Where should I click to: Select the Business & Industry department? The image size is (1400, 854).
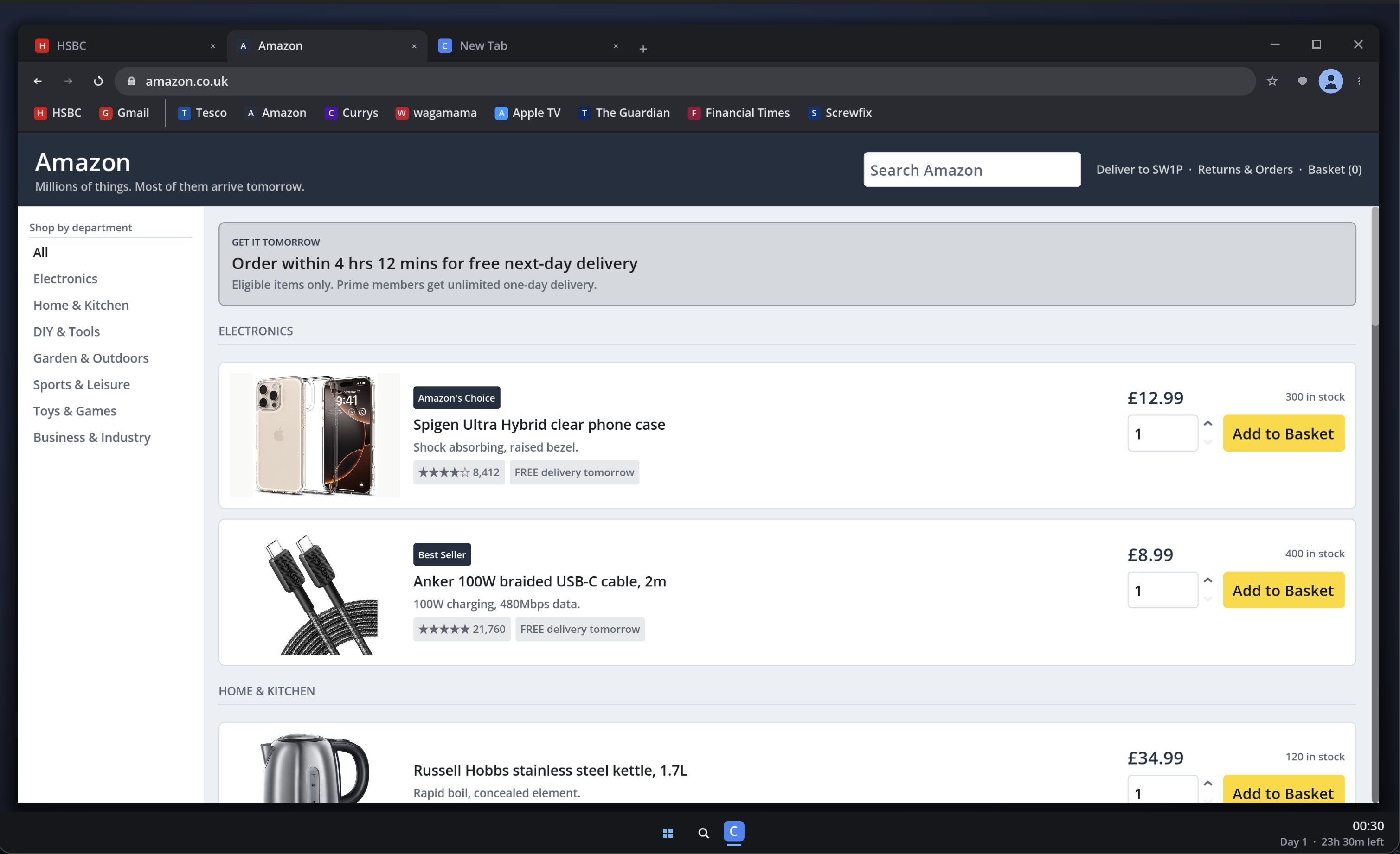click(x=92, y=437)
